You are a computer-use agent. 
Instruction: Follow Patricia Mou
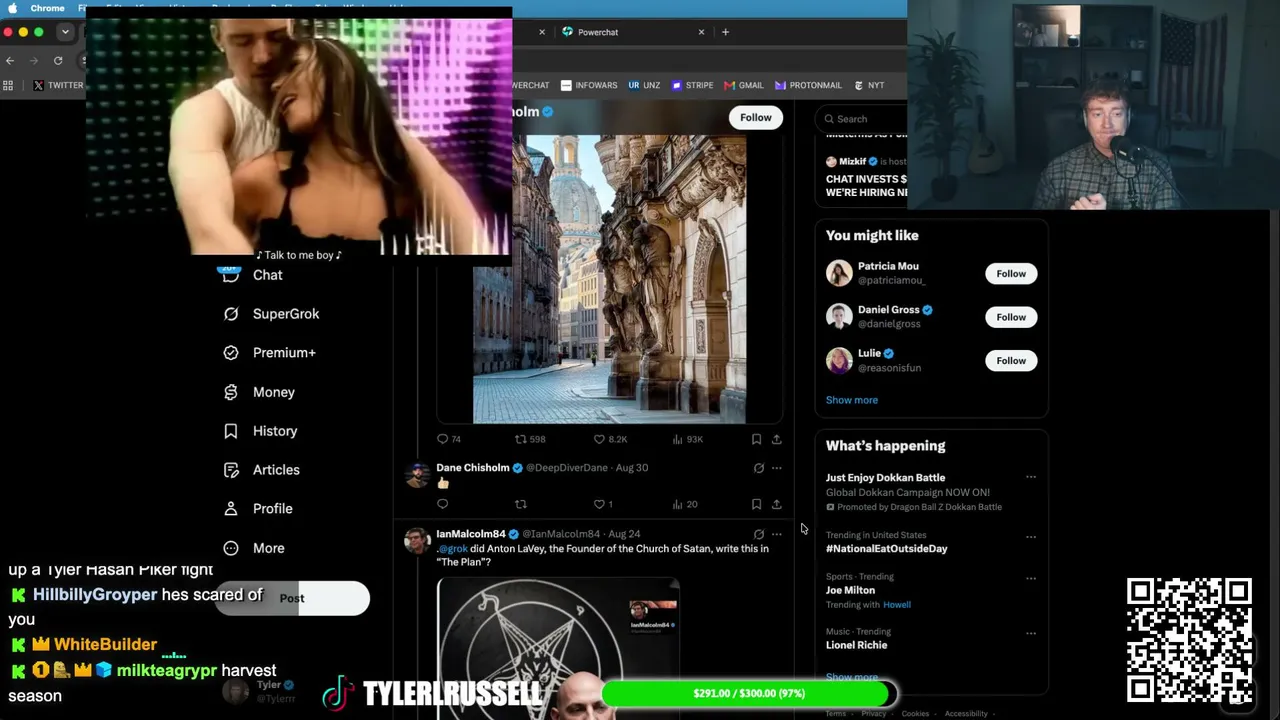point(1011,274)
